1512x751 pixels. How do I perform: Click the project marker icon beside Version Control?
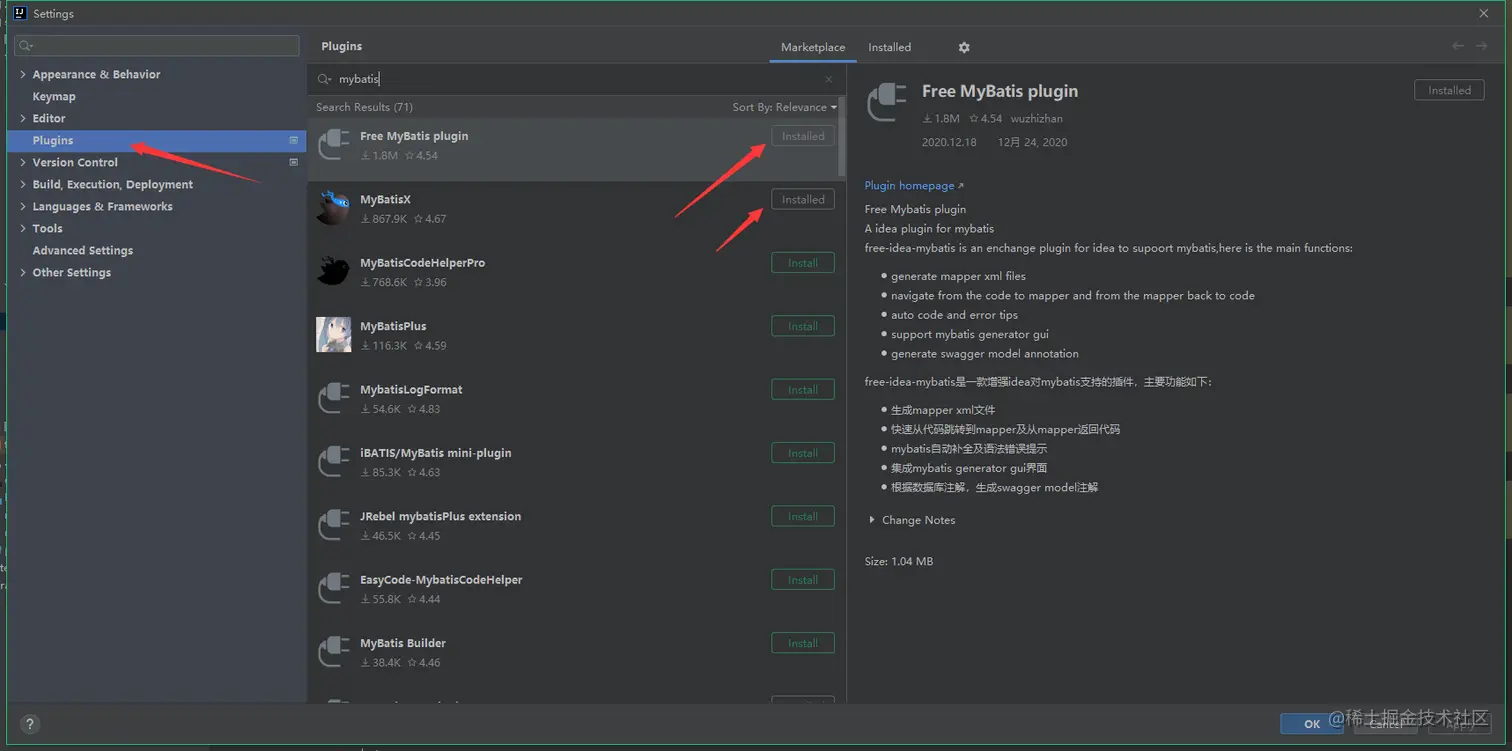[294, 162]
